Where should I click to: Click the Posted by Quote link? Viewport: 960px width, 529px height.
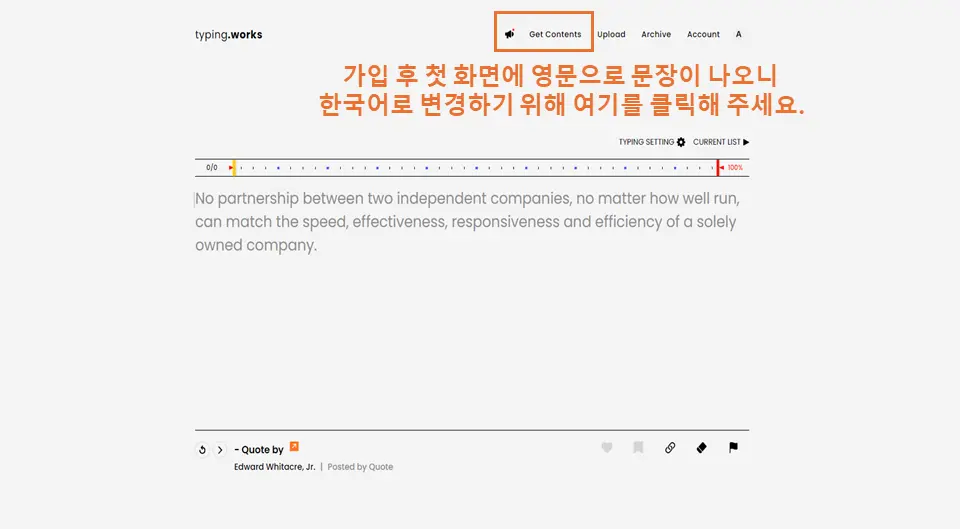click(x=360, y=467)
